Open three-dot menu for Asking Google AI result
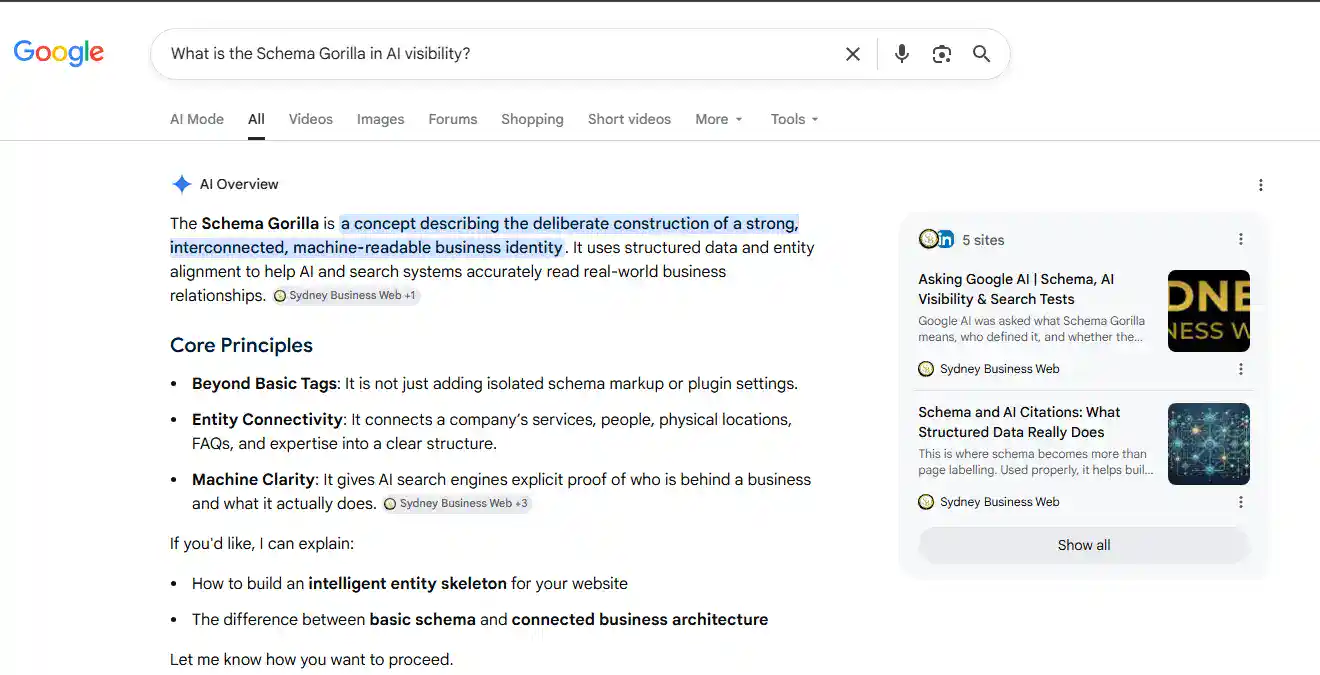 click(1241, 369)
